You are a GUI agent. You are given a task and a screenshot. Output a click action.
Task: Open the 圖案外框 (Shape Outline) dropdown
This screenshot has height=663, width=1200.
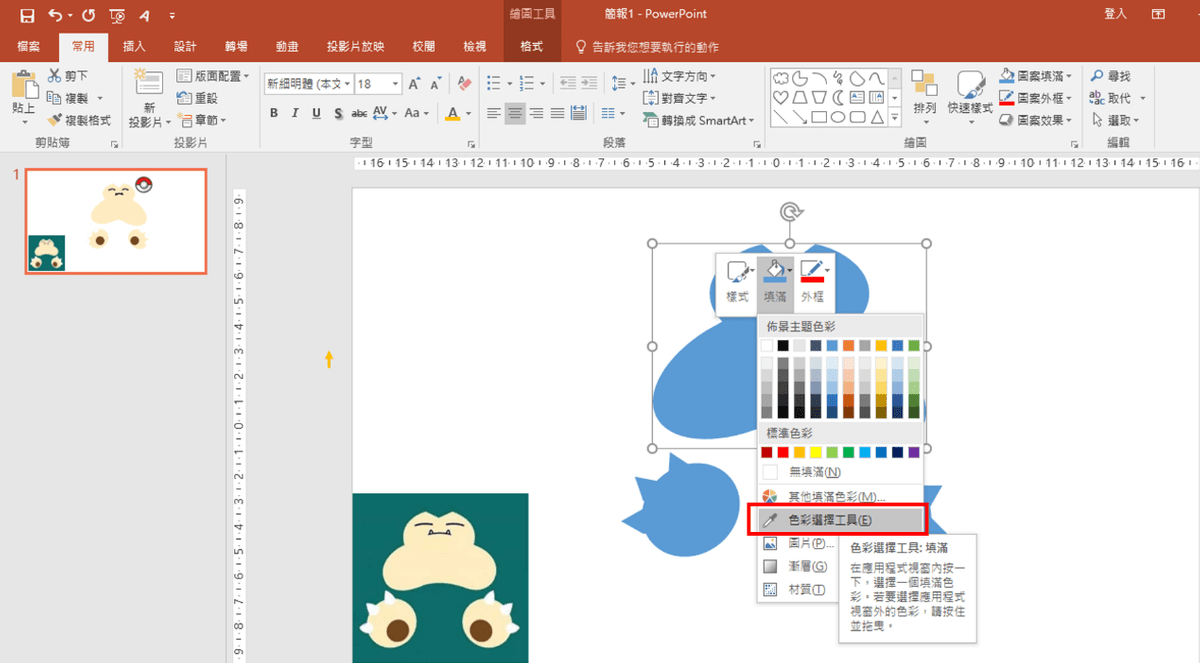click(1036, 98)
